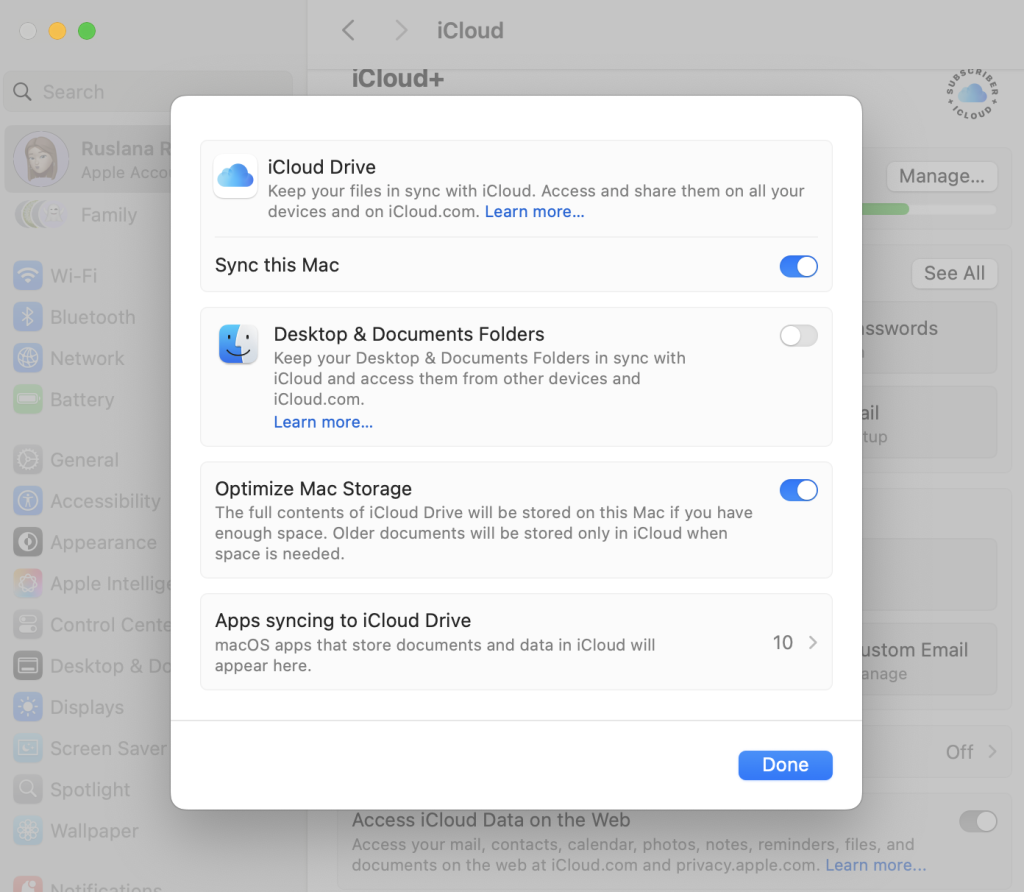Toggle Access iCloud Data on the Web

point(978,821)
